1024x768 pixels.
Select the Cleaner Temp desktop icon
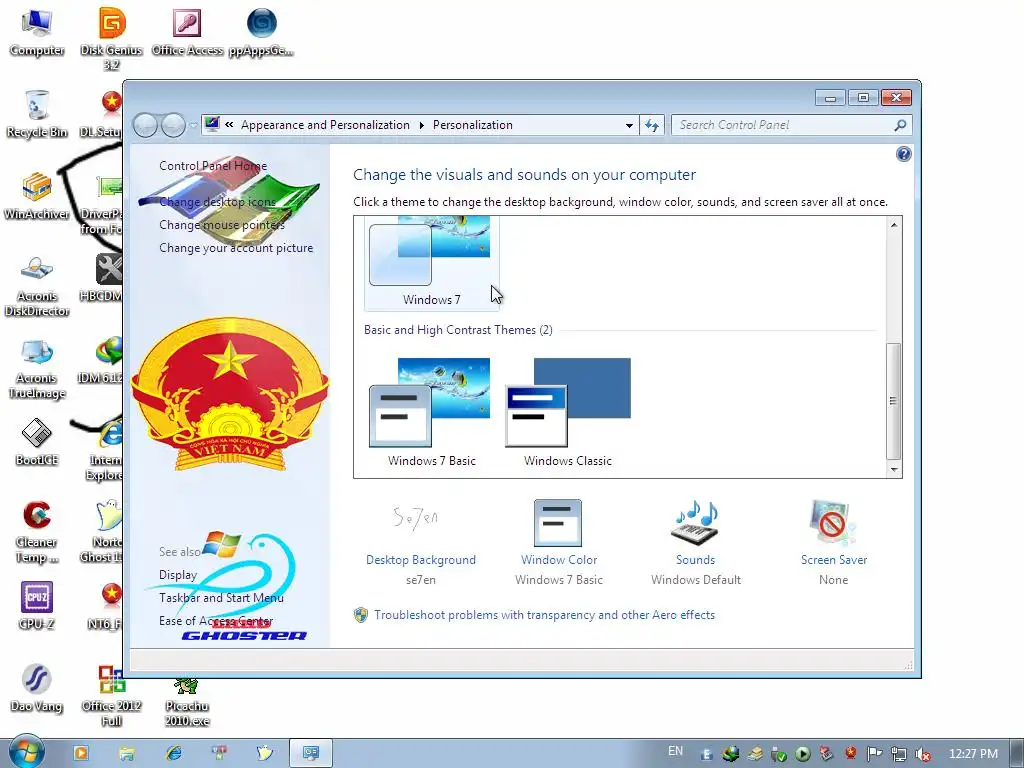tap(37, 532)
